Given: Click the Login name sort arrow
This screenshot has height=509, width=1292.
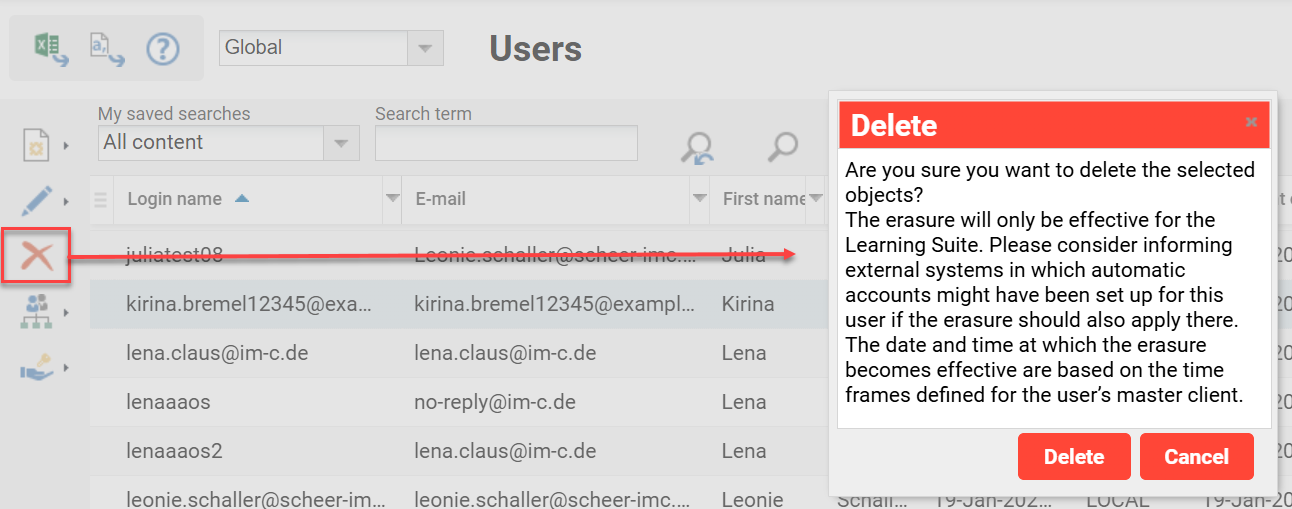Looking at the screenshot, I should (x=242, y=199).
